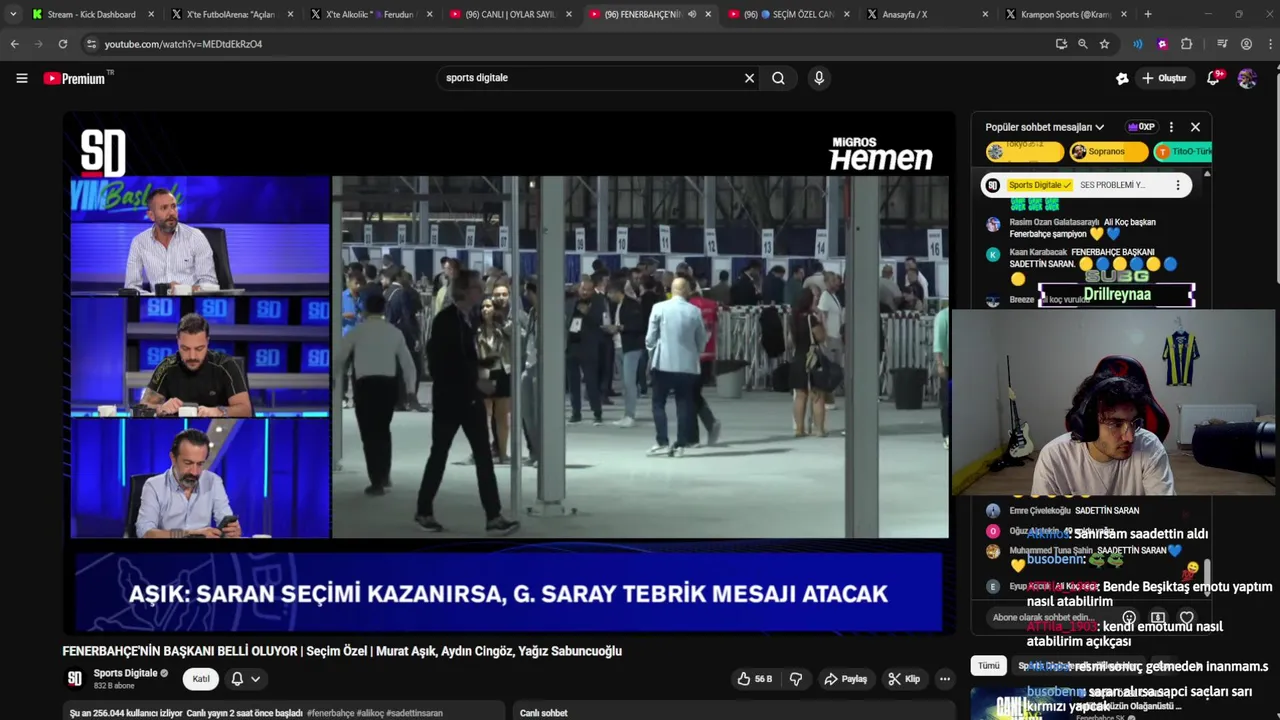Click the 0XP crown badge in chat

point(1141,127)
